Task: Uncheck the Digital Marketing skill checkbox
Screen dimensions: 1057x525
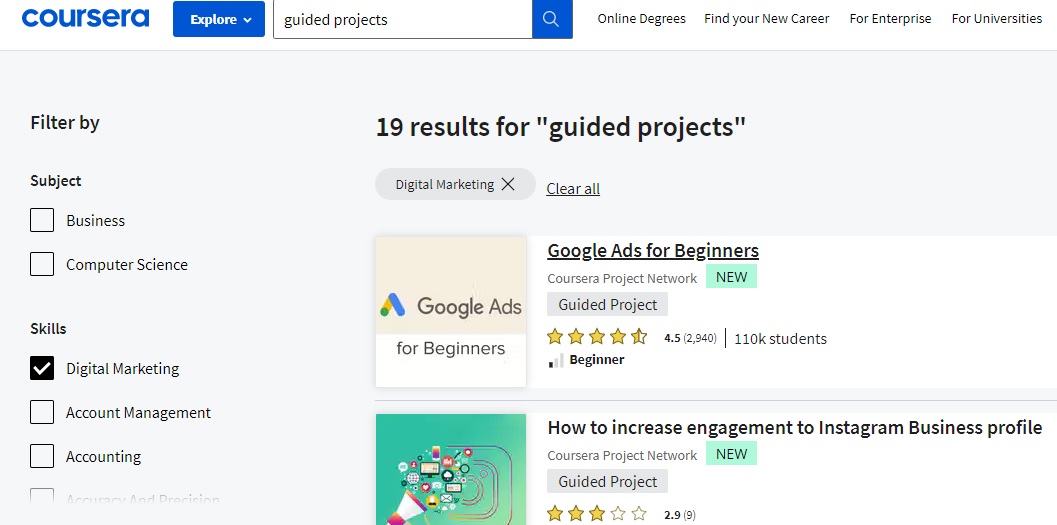Action: (42, 369)
